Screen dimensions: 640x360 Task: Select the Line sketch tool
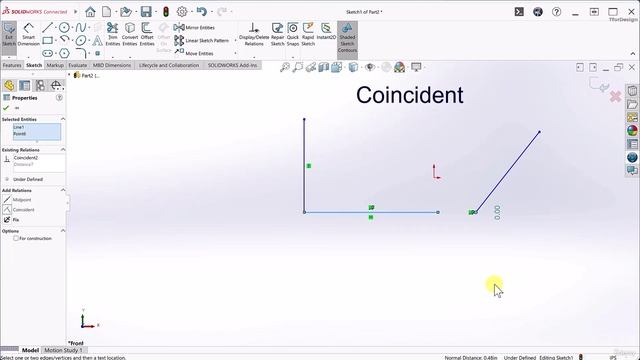coord(47,27)
